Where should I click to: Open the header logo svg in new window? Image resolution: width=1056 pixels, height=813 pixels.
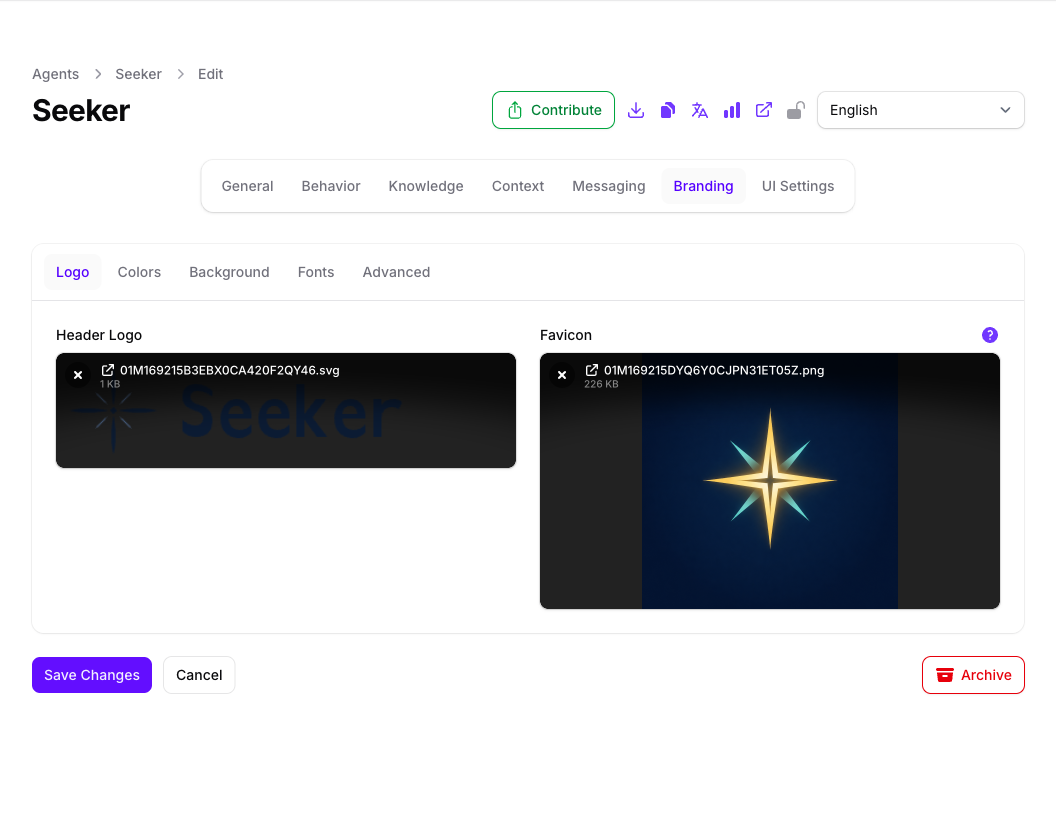[108, 370]
